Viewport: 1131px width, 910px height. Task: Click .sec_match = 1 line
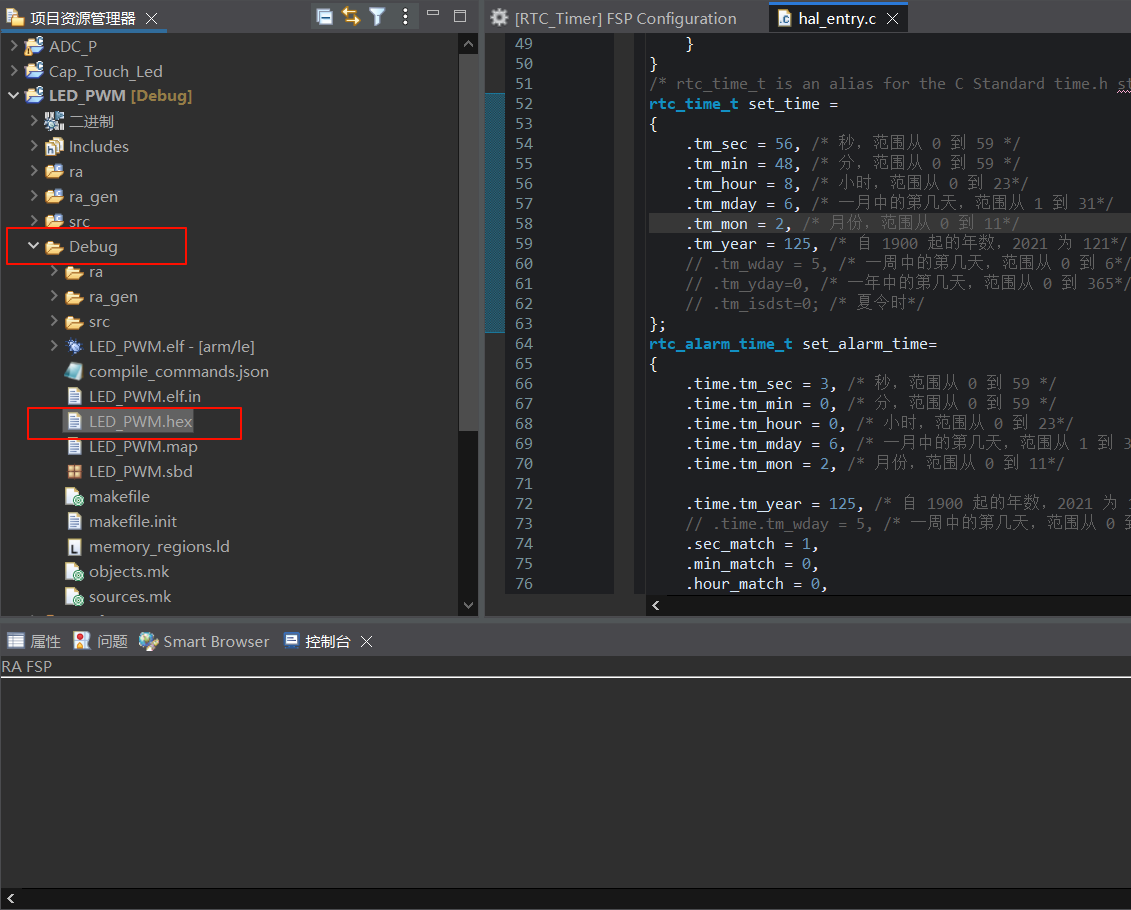click(x=752, y=544)
